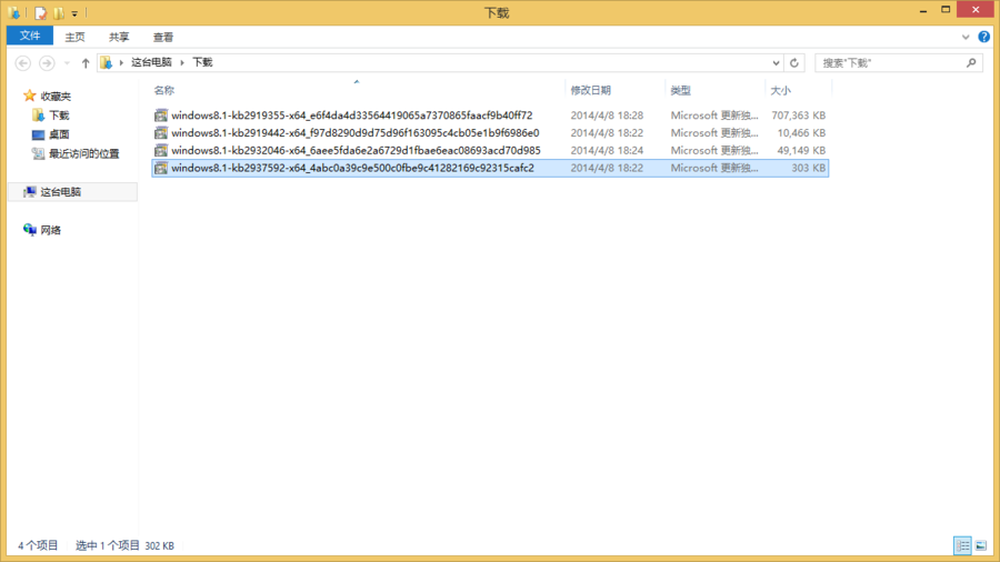Click the 707,363 KB size cell
The height and width of the screenshot is (562, 1000).
pyautogui.click(x=798, y=115)
